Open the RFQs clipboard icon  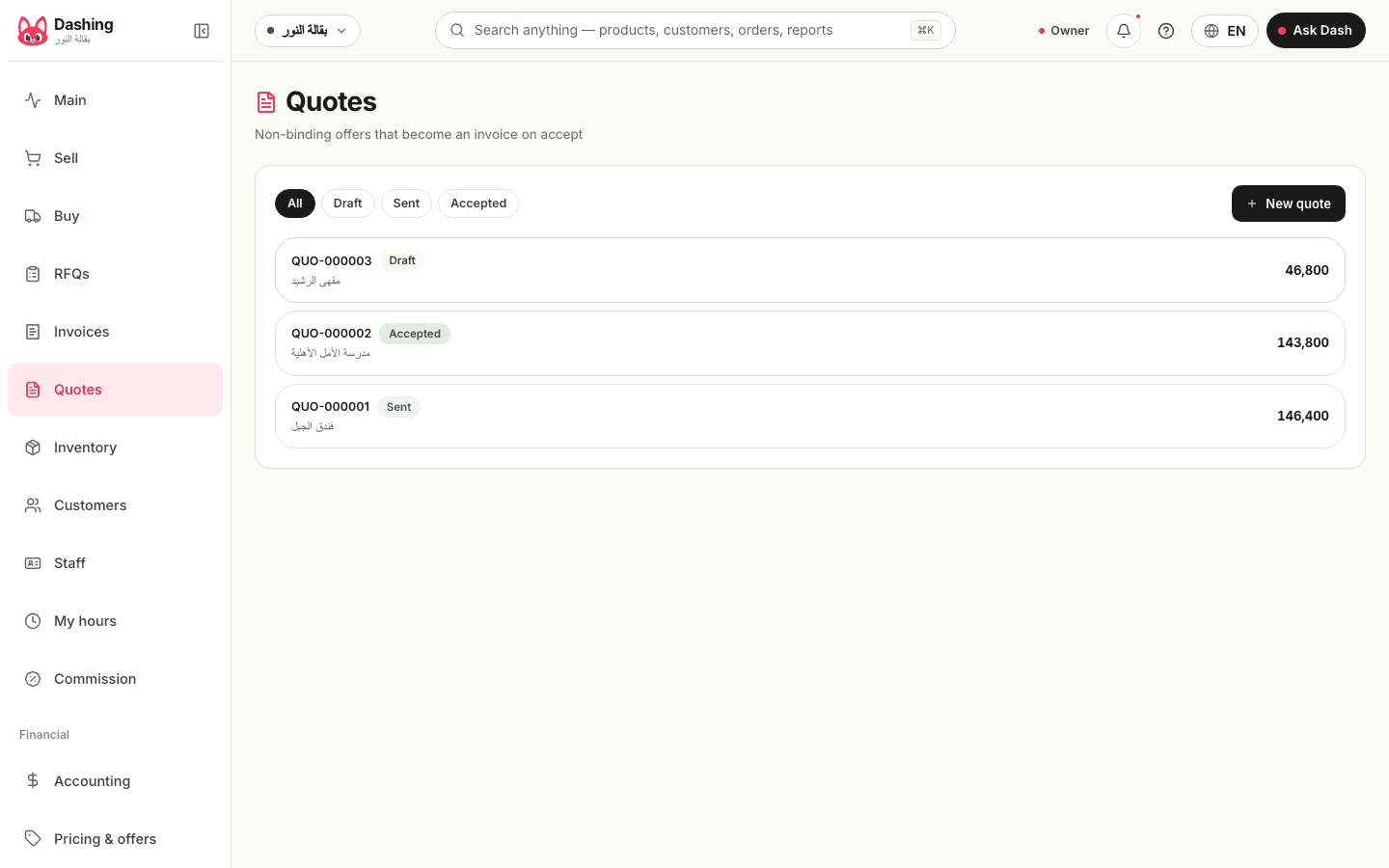[x=33, y=274]
